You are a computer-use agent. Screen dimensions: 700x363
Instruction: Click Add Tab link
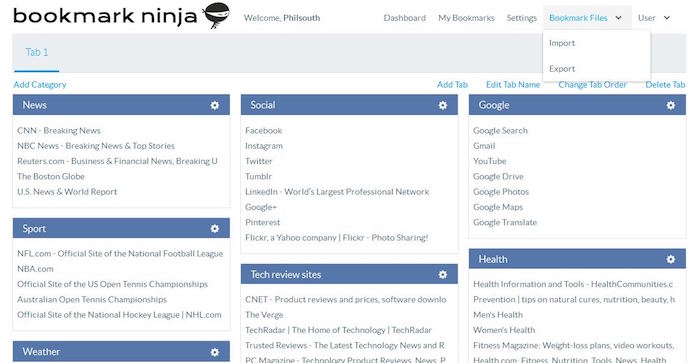(x=452, y=84)
